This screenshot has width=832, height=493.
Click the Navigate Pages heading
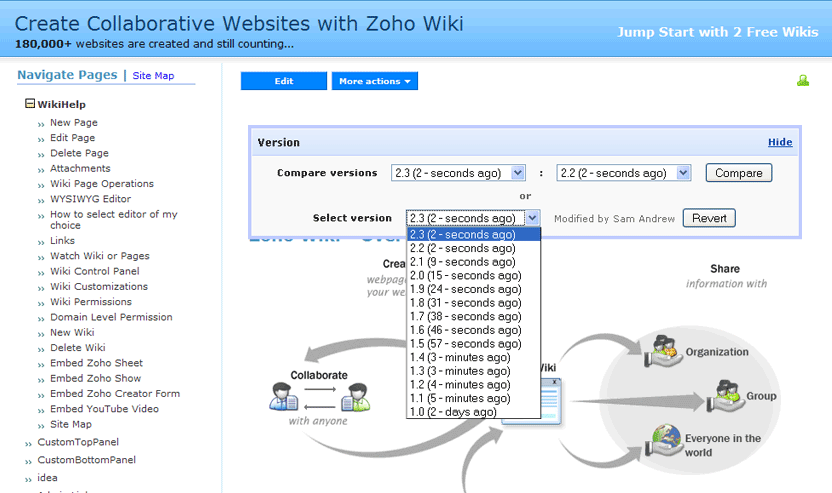[x=67, y=75]
